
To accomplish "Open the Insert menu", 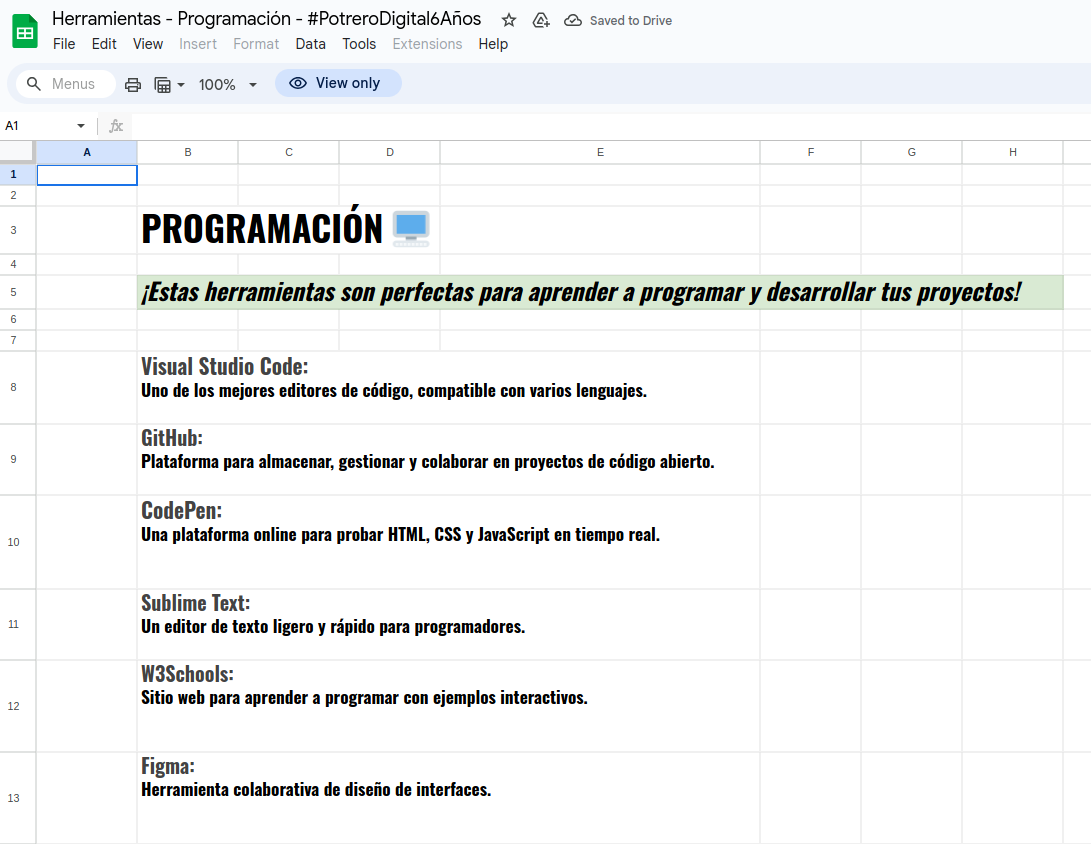I will 198,44.
